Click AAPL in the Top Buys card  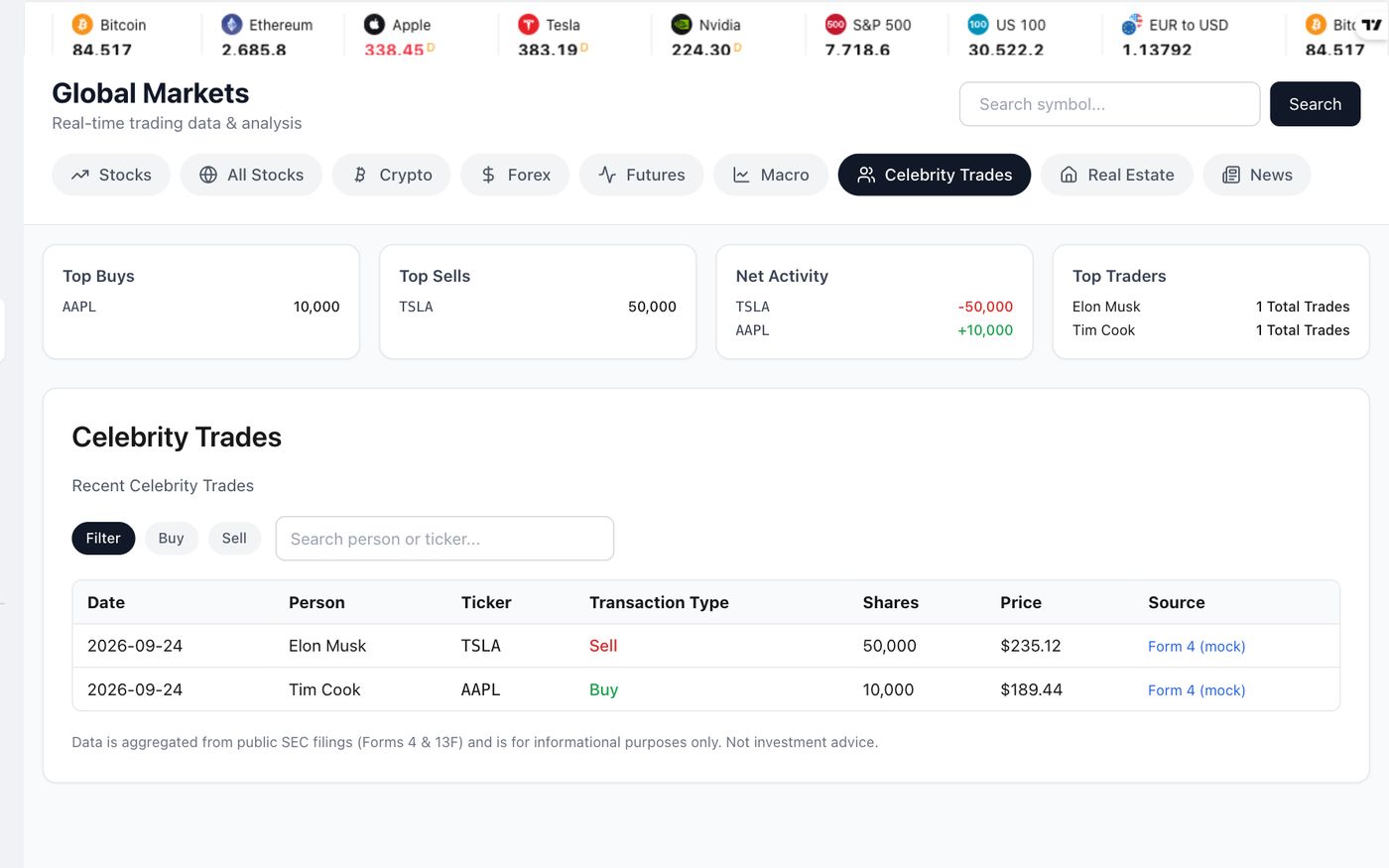coord(79,307)
